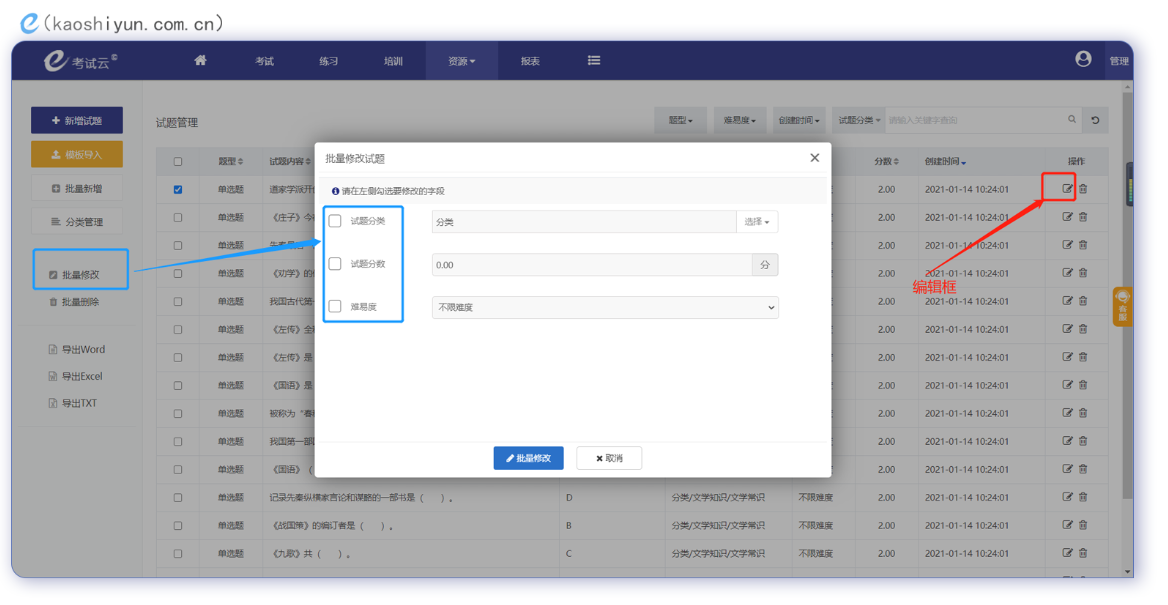Viewport: 1168px width, 605px height.
Task: Open the 选择 category dropdown
Action: [x=757, y=222]
